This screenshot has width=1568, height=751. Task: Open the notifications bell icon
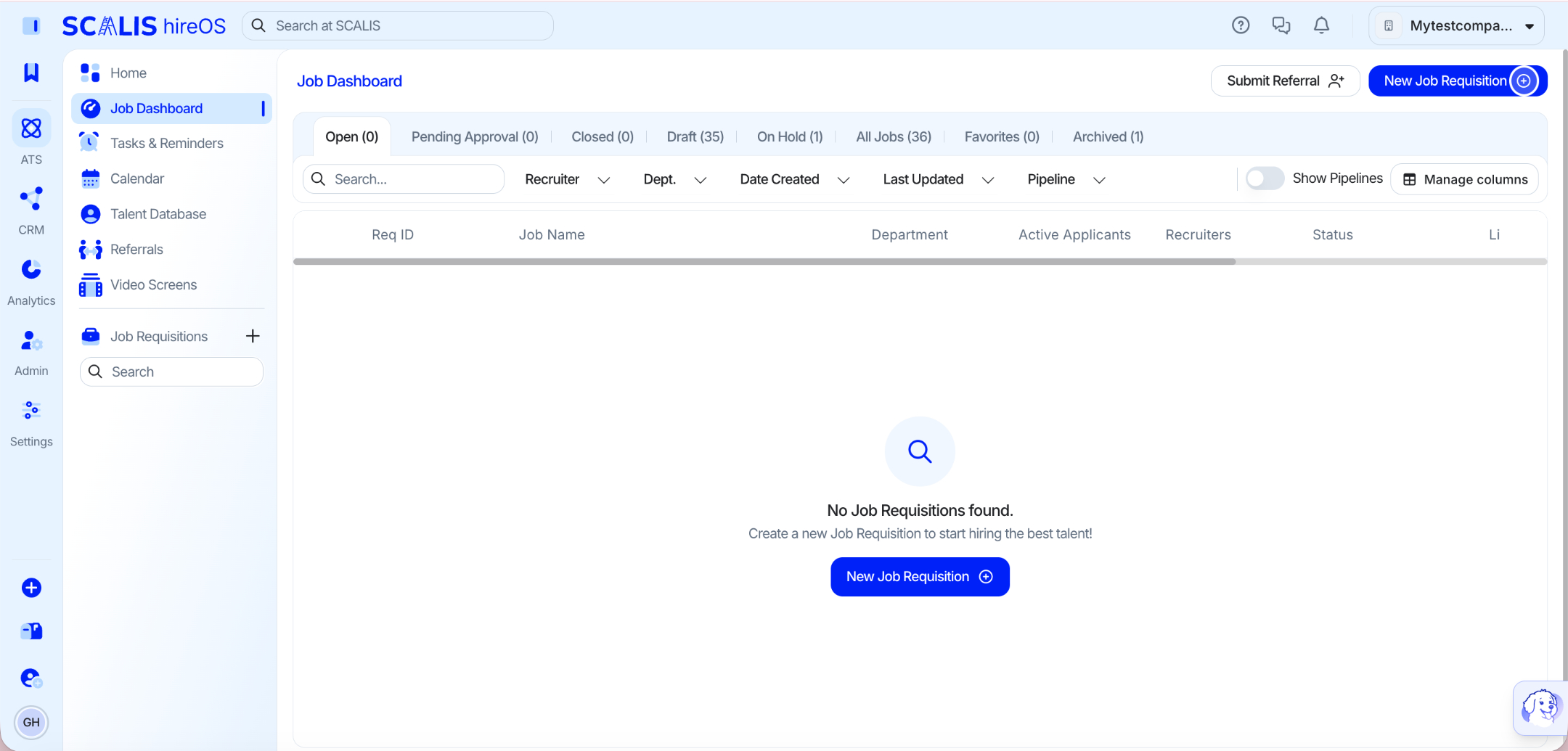pos(1321,25)
